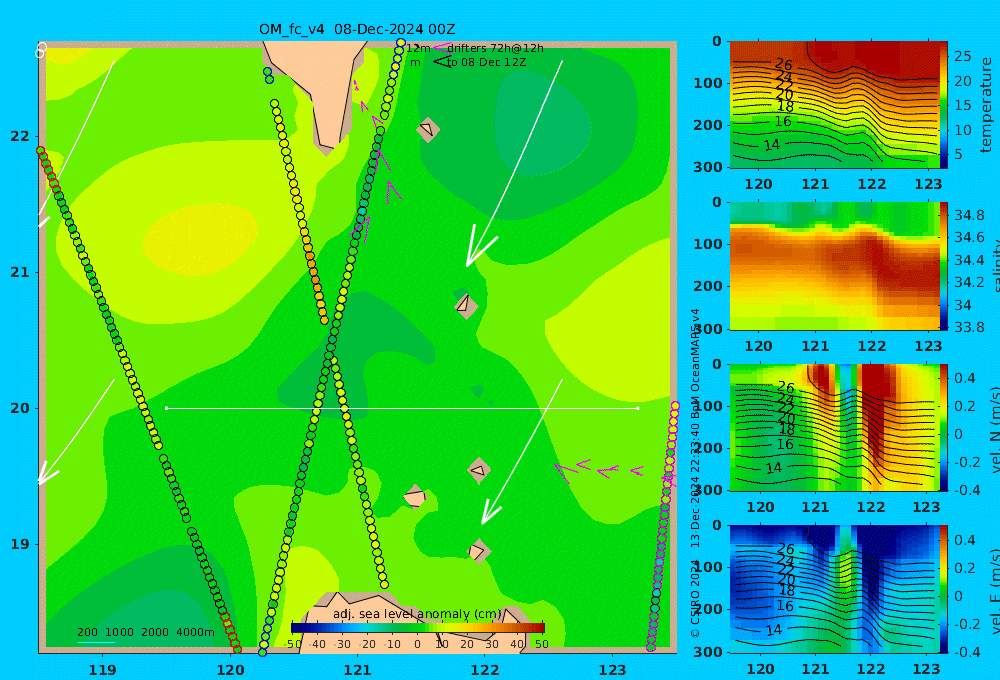Click the small island near 121.45E 19.35N
This screenshot has width=1000, height=680.
[415, 497]
